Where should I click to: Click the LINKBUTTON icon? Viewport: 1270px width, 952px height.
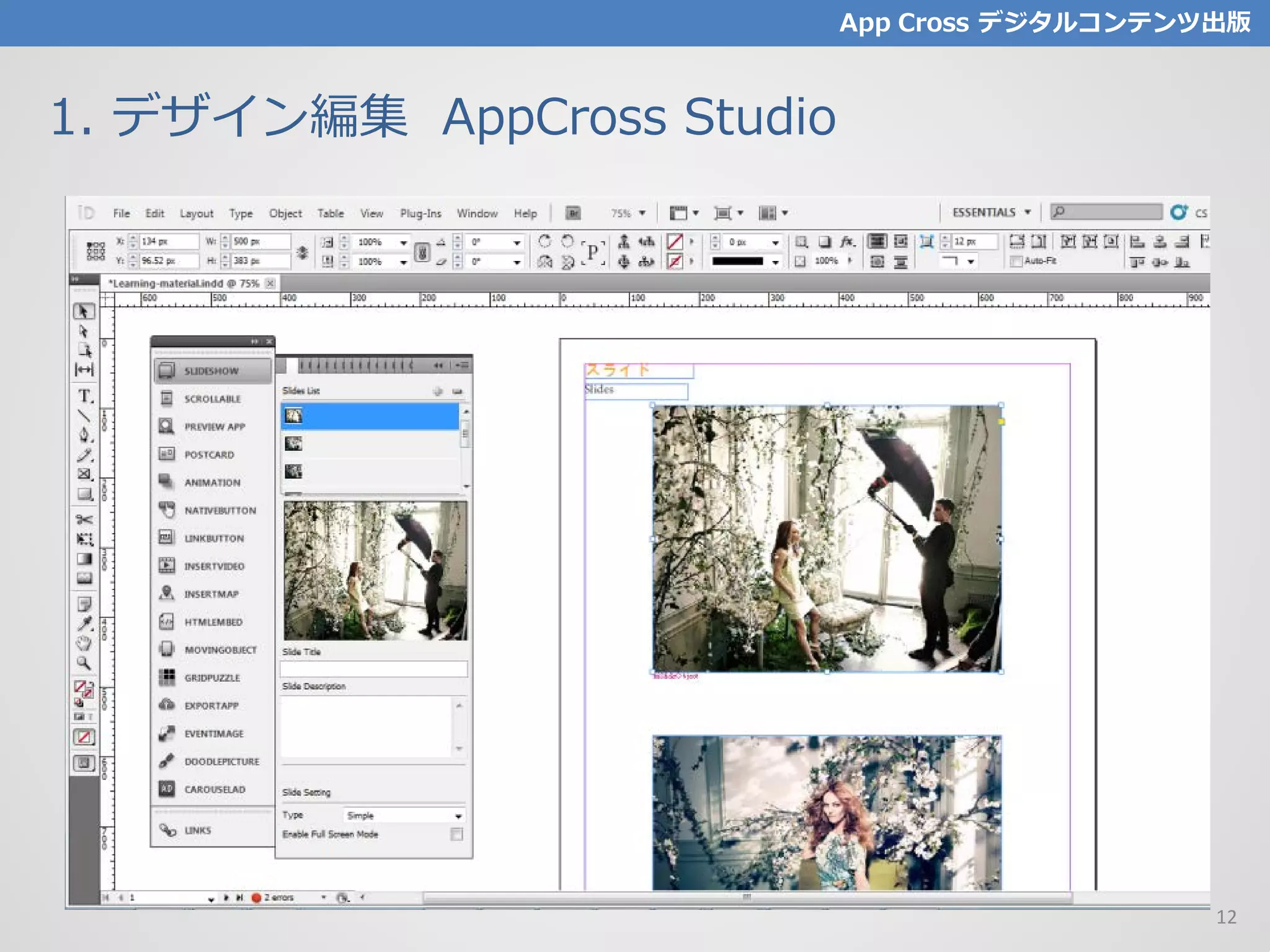coord(166,537)
